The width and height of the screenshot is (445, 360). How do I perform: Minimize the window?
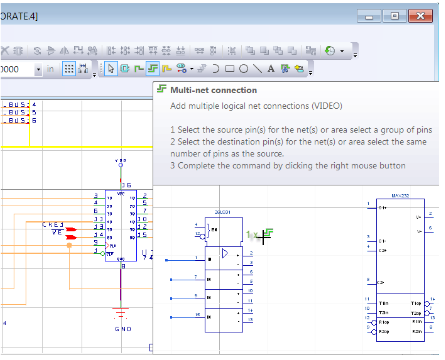point(369,16)
